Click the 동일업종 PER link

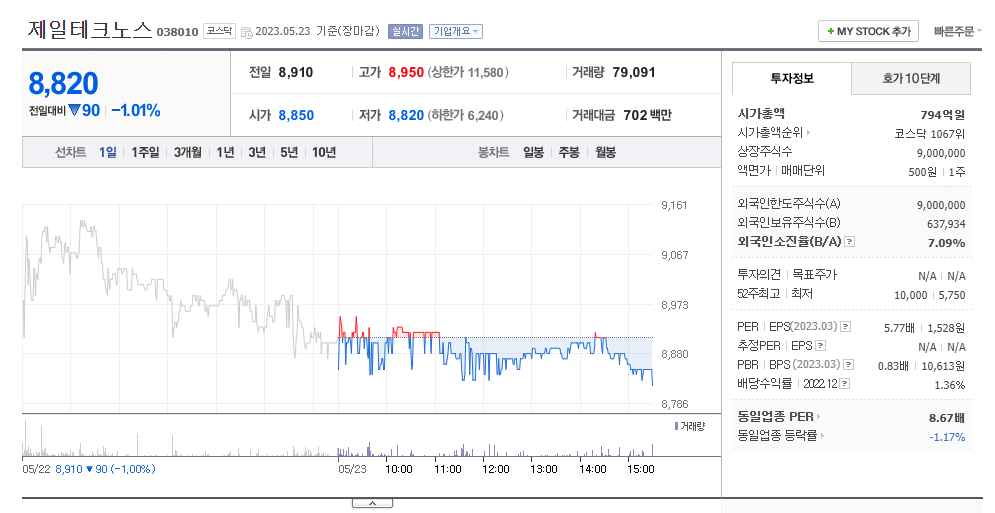[x=775, y=417]
